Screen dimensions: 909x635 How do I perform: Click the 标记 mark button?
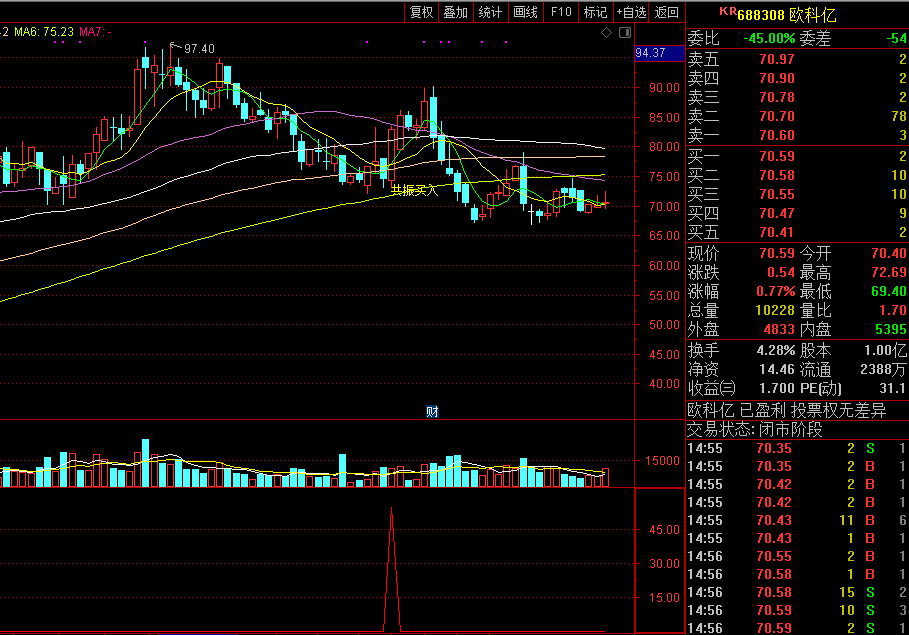595,12
